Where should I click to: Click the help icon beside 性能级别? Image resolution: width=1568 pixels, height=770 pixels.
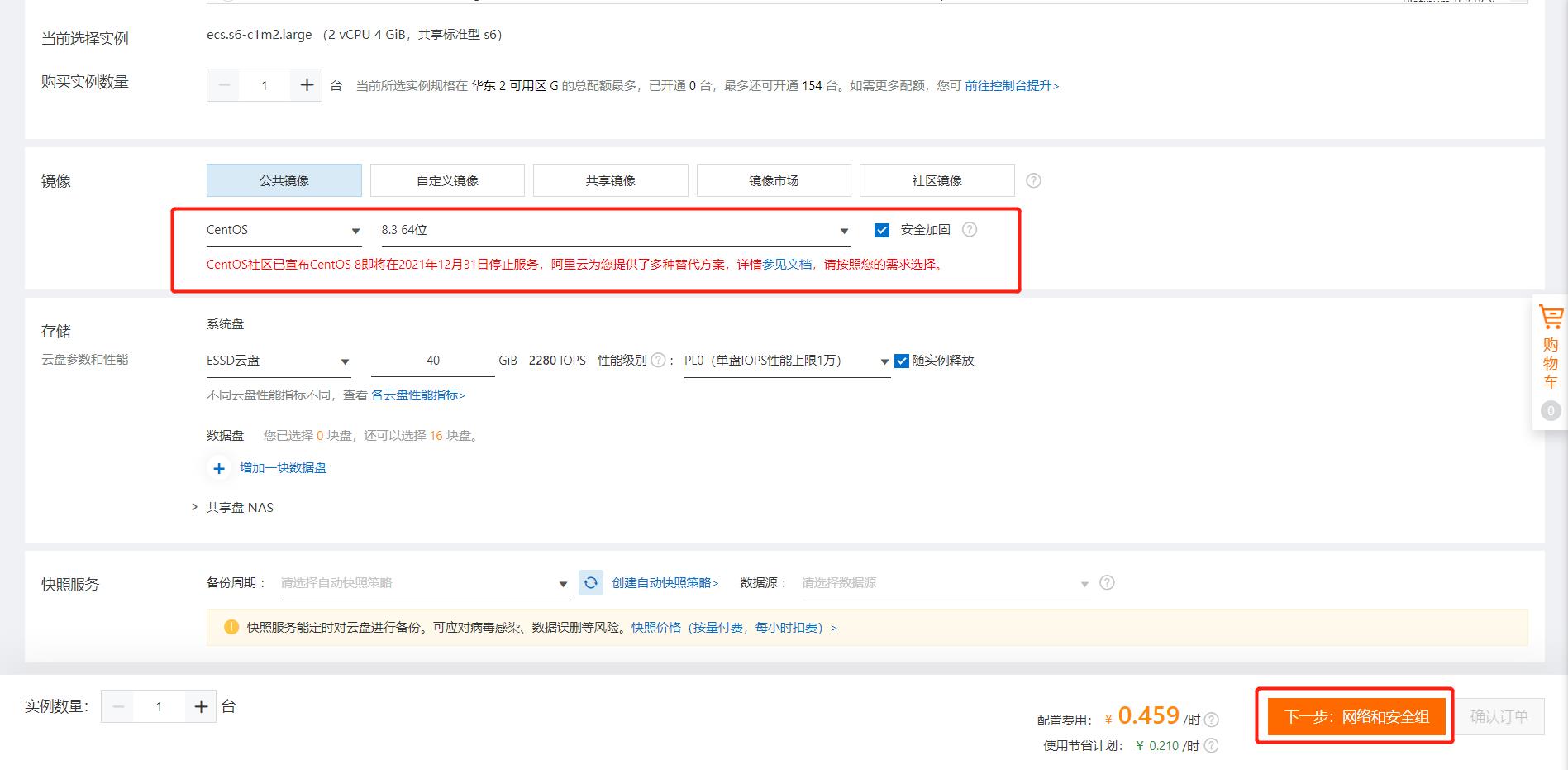tap(658, 360)
